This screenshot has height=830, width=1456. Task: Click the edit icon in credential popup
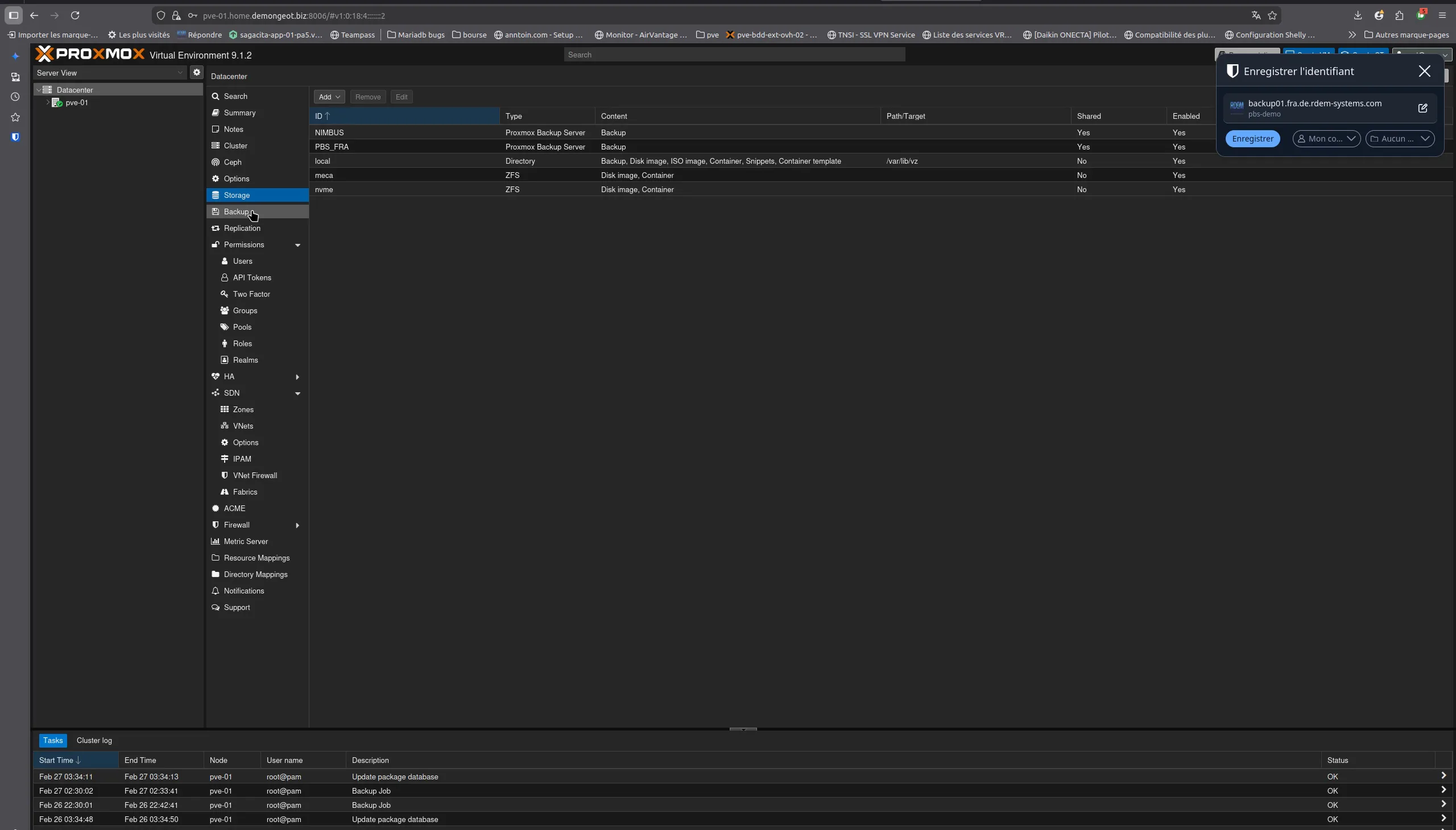pyautogui.click(x=1422, y=109)
